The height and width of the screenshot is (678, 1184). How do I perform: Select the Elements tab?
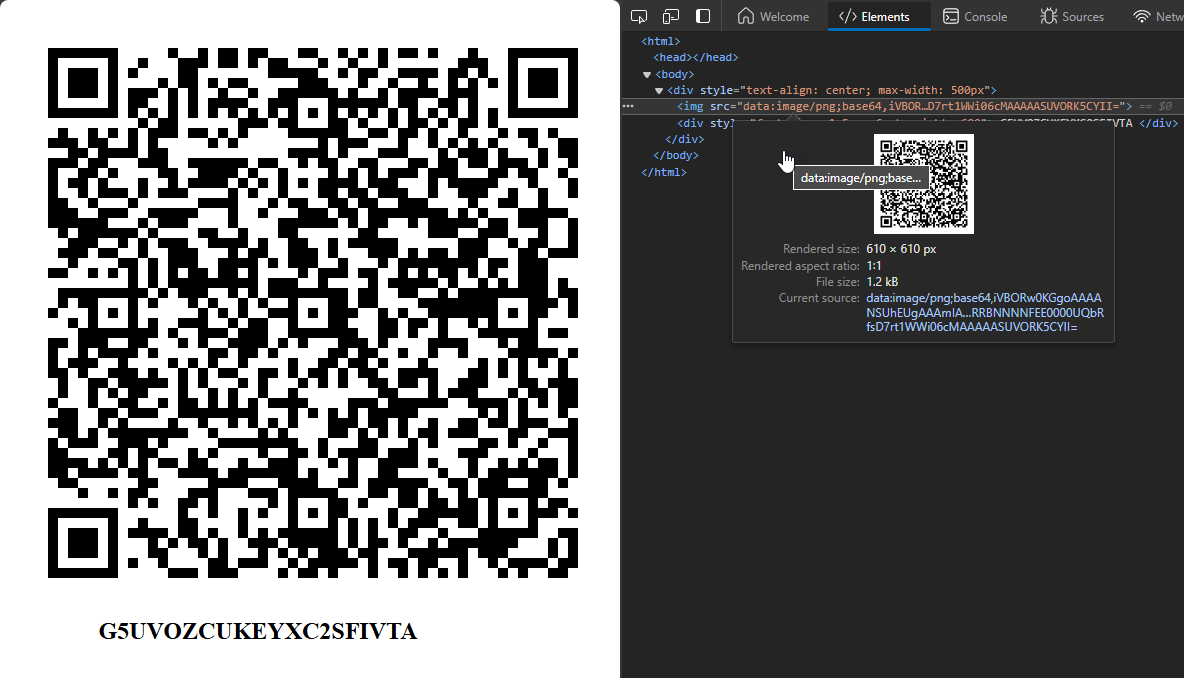click(x=874, y=16)
